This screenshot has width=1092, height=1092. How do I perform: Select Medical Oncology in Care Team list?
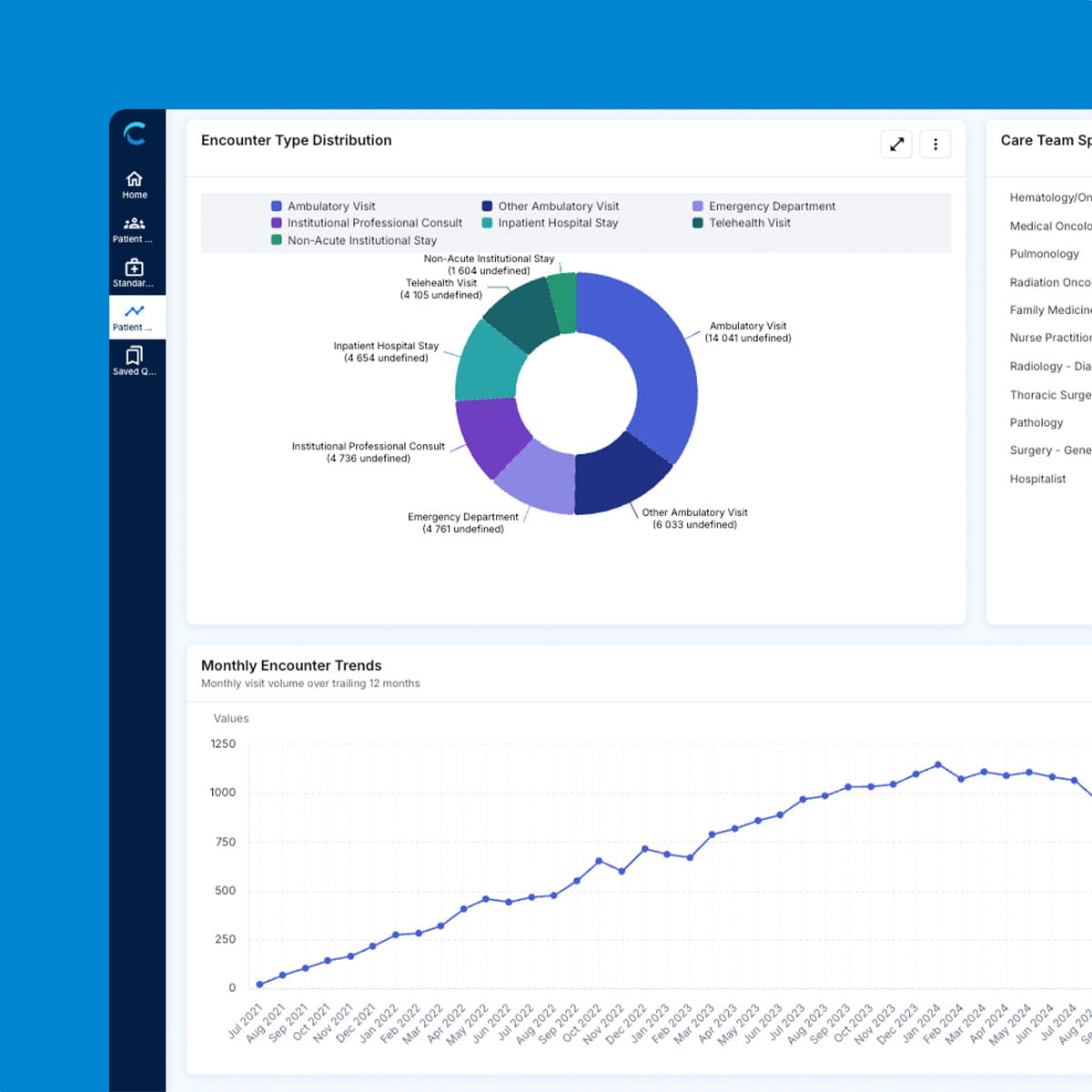[1050, 227]
